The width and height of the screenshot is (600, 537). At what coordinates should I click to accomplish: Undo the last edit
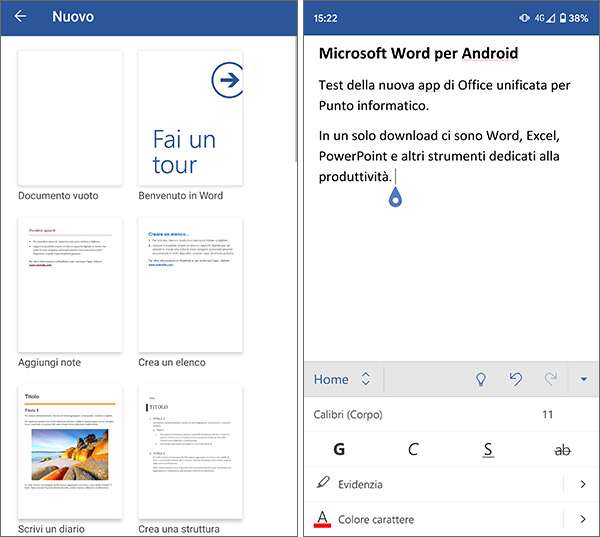click(x=515, y=379)
